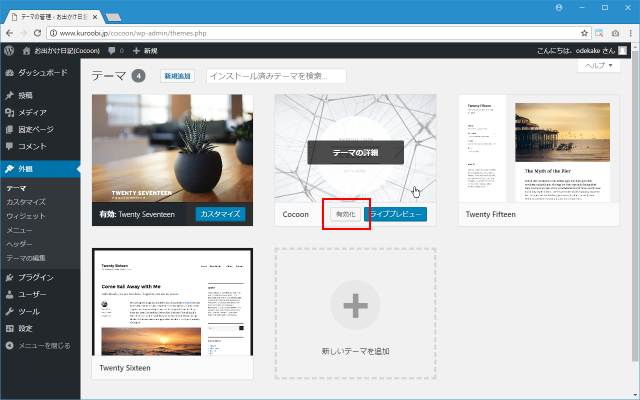Viewport: 640px width, 400px height.
Task: Reload the page
Action: [37, 33]
